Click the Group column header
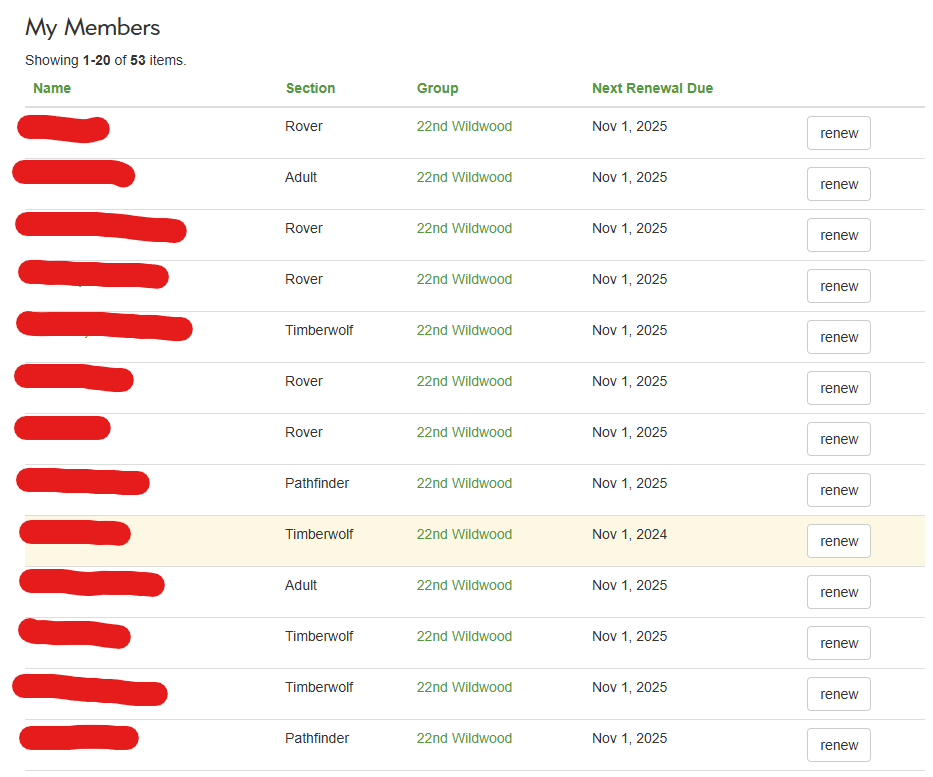Viewport: 933px width, 777px height. (437, 88)
